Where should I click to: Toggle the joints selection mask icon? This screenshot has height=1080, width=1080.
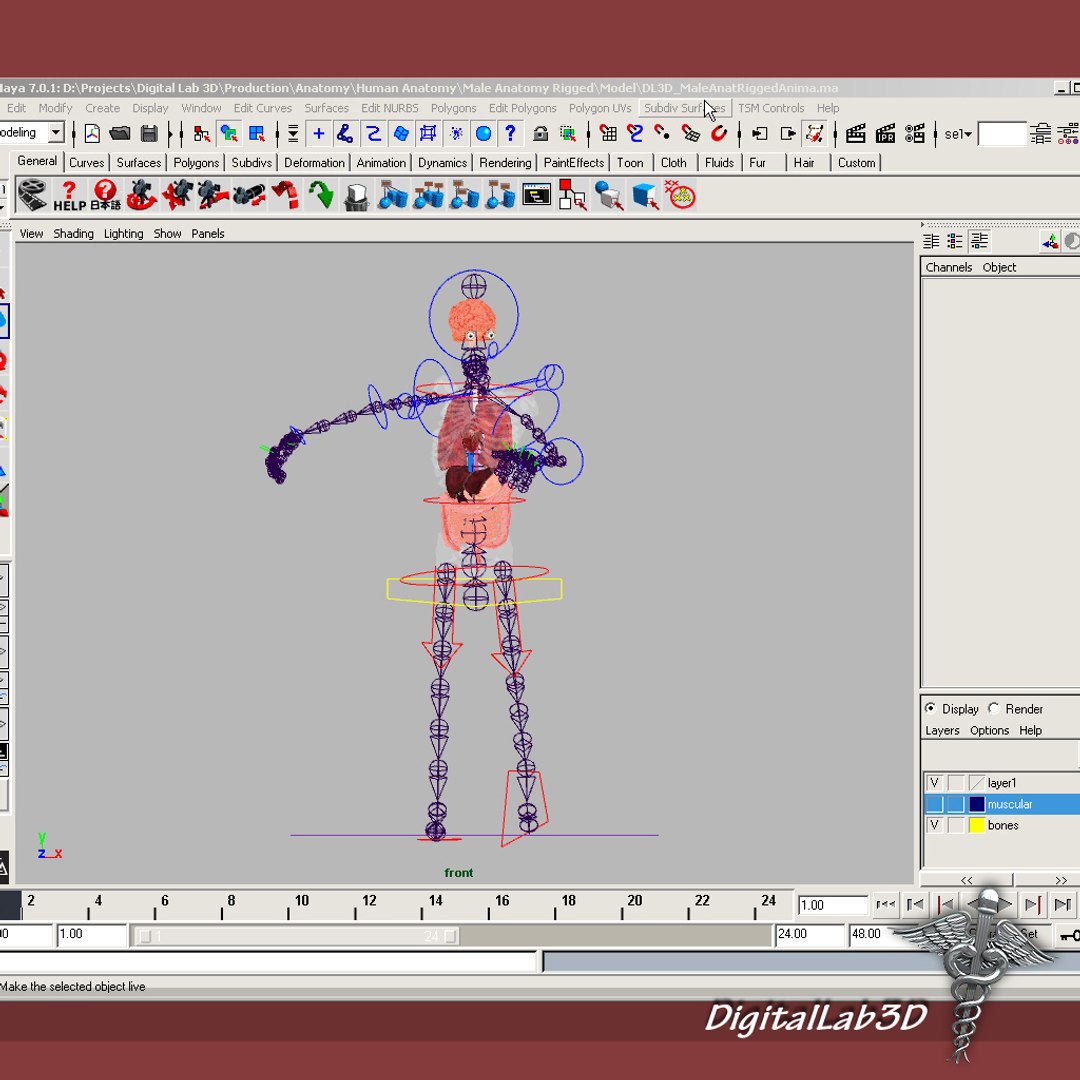pos(345,134)
